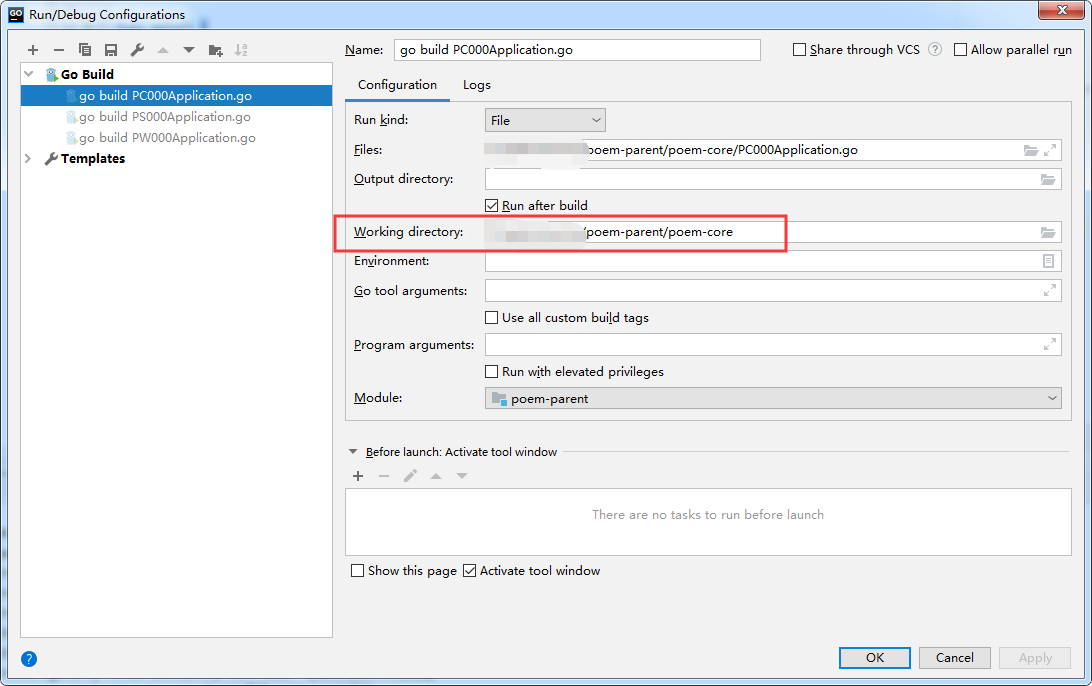Open Environment variables editor icon
Viewport: 1092px width, 686px height.
pos(1048,261)
